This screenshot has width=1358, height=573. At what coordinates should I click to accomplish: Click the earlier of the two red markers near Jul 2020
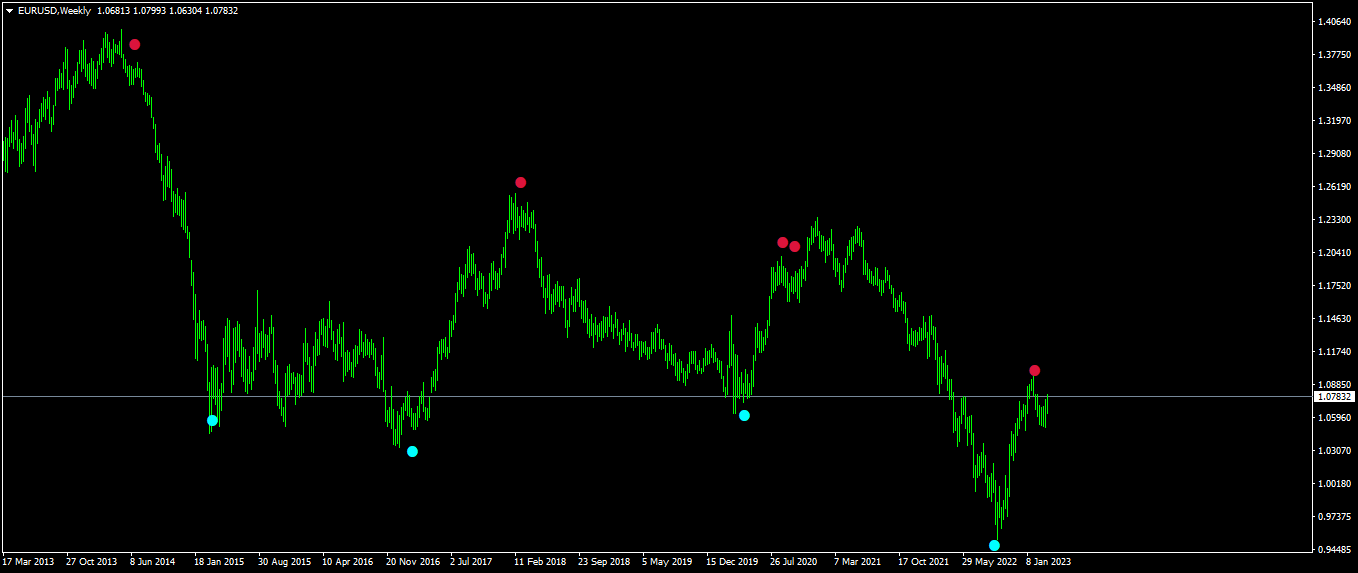click(x=783, y=243)
